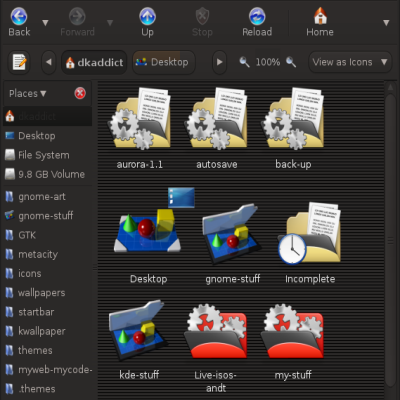Select the Live-isos-andt folder icon
This screenshot has height=400, width=400.
216,331
